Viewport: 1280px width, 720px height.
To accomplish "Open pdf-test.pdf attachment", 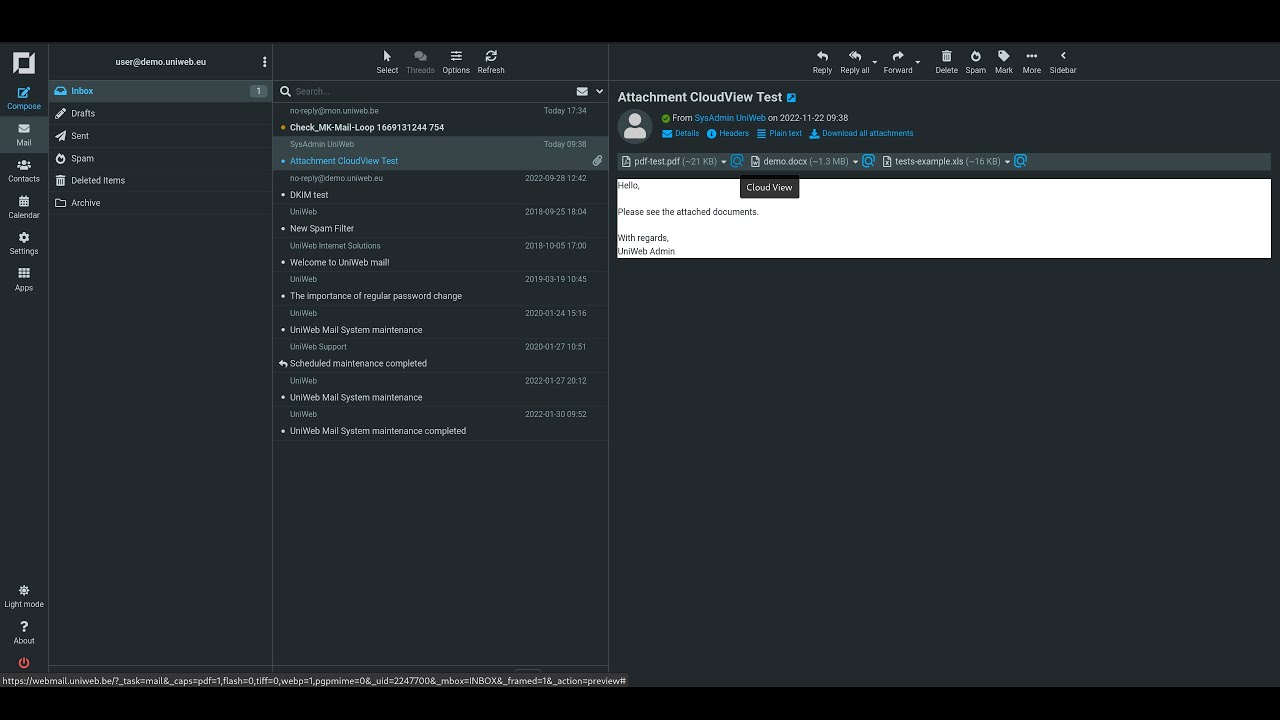I will (668, 161).
